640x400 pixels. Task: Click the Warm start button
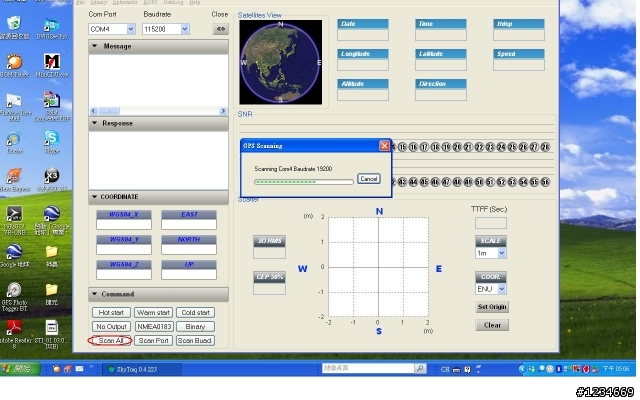click(x=153, y=313)
